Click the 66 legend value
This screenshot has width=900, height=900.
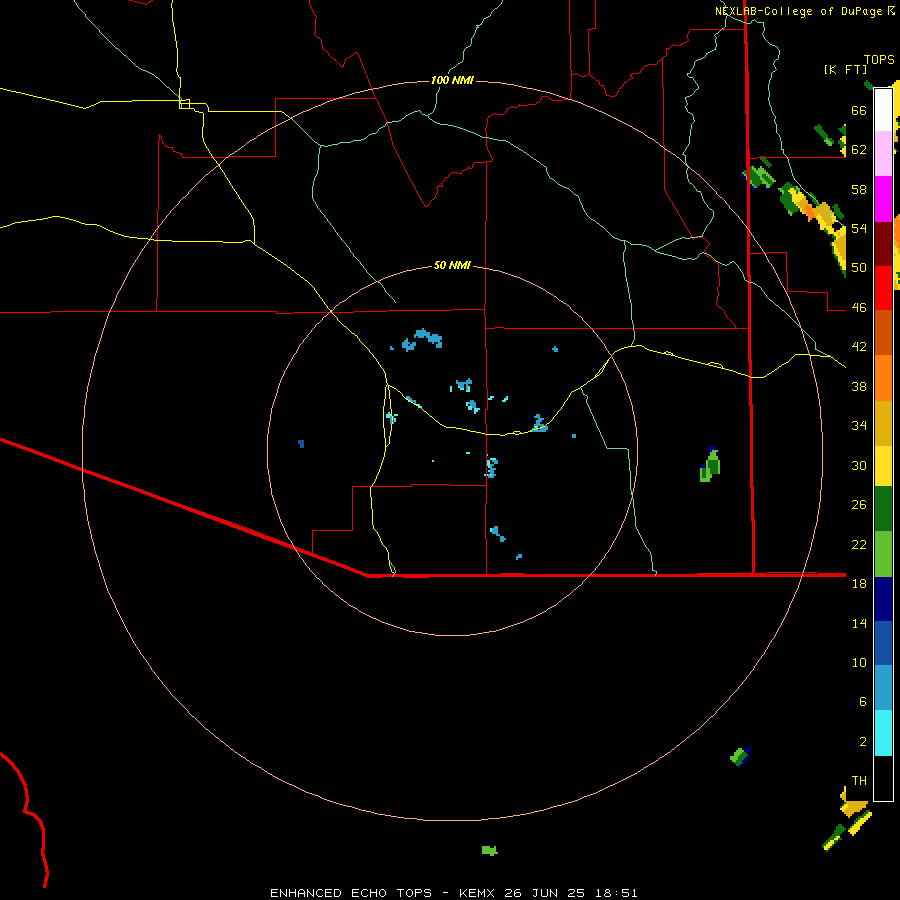tap(859, 110)
